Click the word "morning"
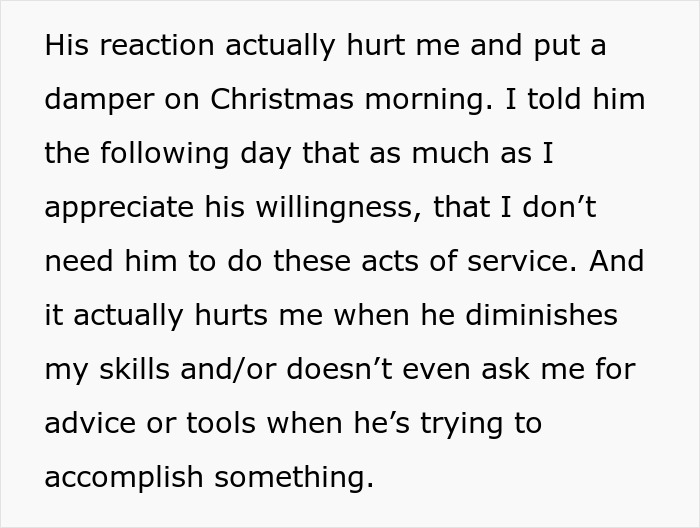The height and width of the screenshot is (528, 700). click(x=427, y=101)
